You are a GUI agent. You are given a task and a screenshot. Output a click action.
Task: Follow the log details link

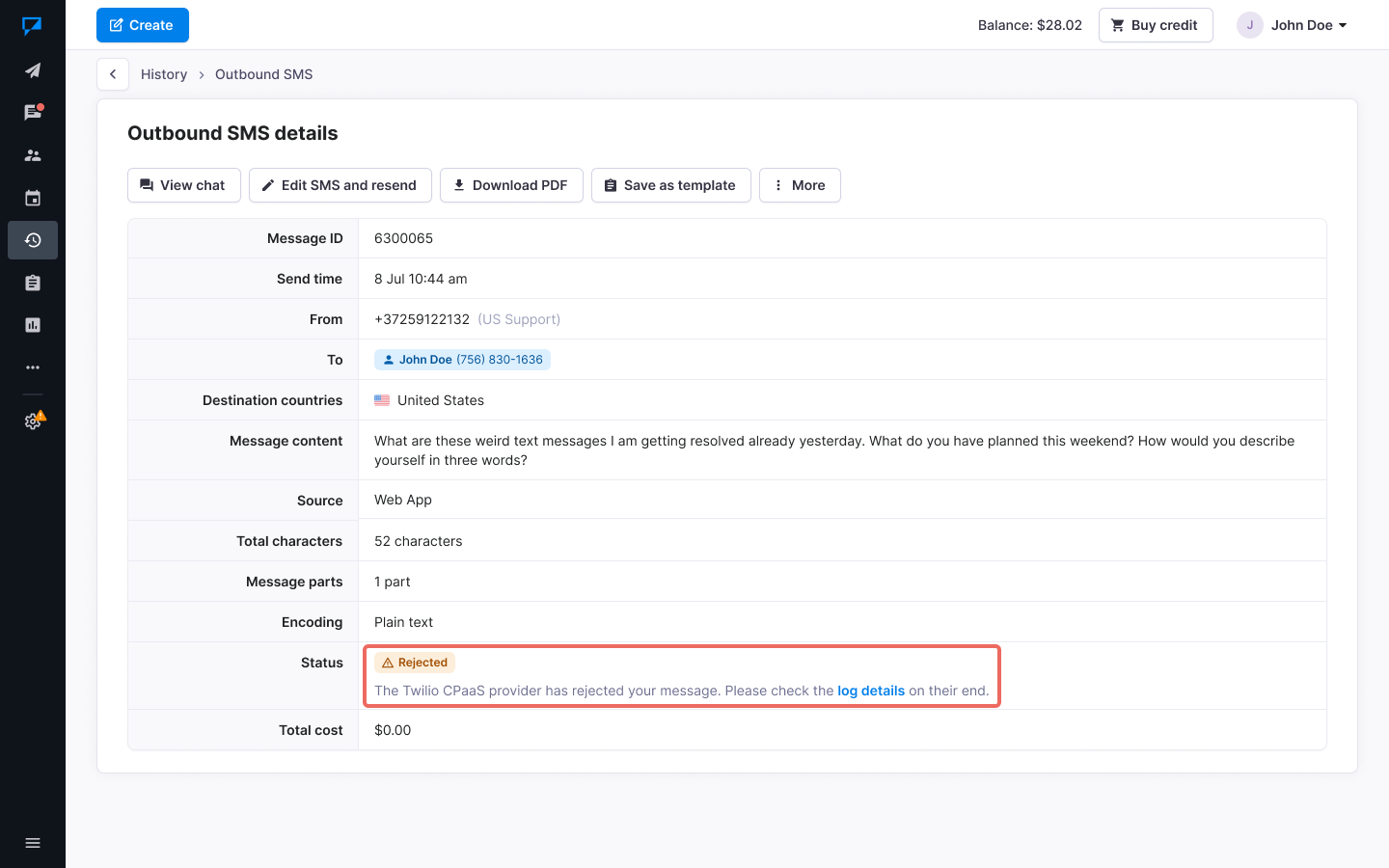pos(871,691)
